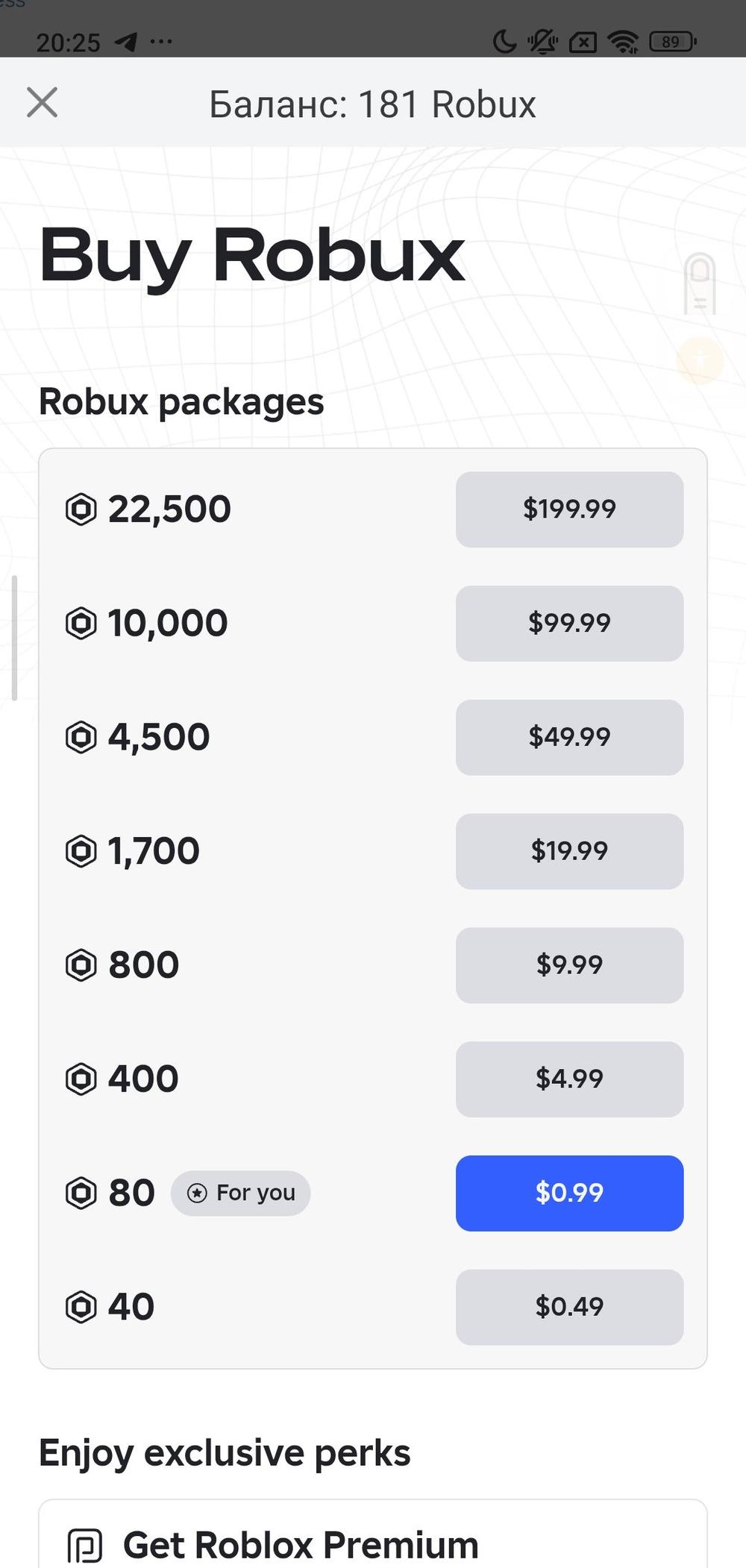The height and width of the screenshot is (1568, 746).
Task: Tap the Wi-Fi icon in status bar
Action: (x=622, y=42)
